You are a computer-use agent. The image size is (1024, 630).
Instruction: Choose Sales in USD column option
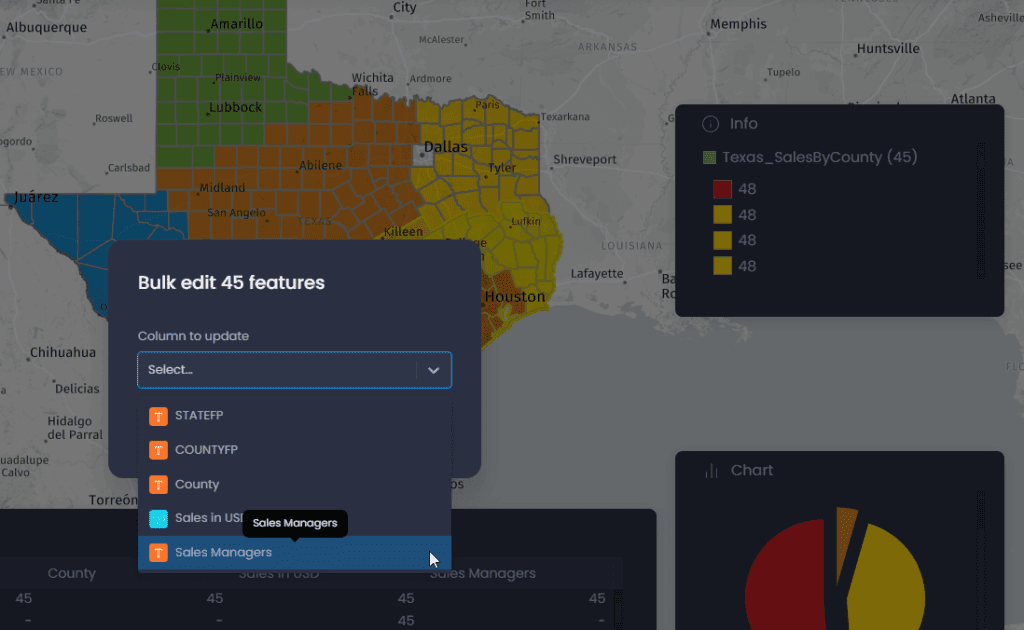[294, 518]
